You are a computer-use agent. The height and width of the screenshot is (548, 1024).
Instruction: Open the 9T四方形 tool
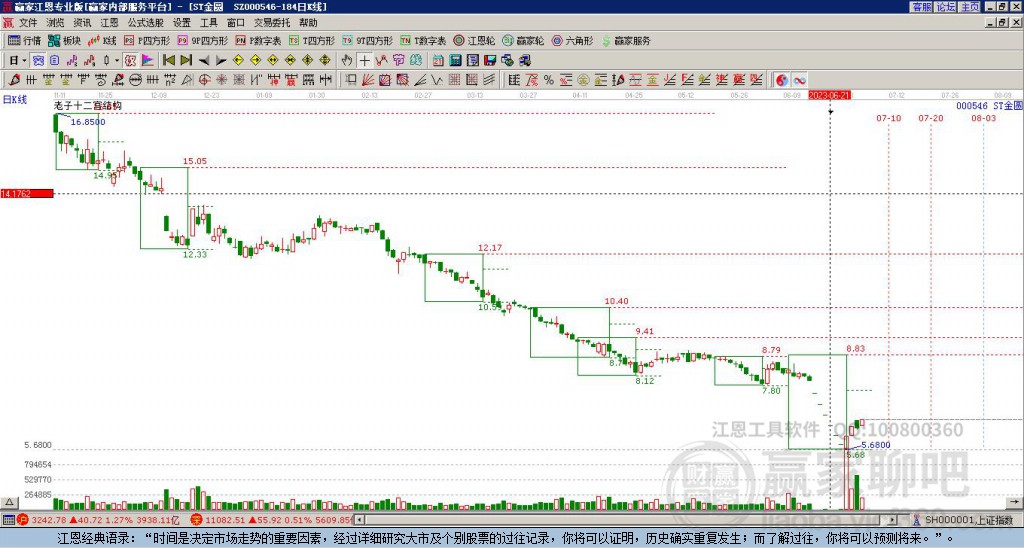368,40
